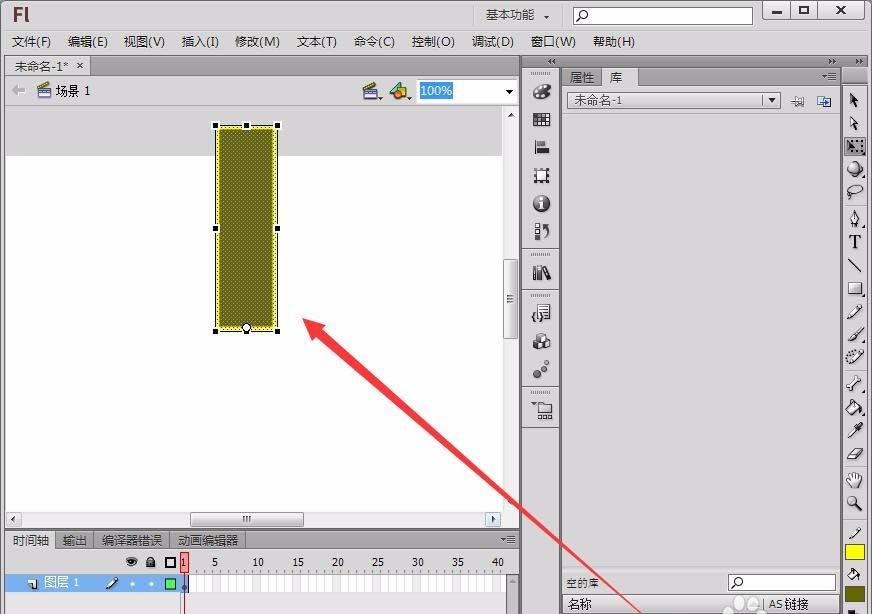Open the Components panel icon

(x=541, y=341)
